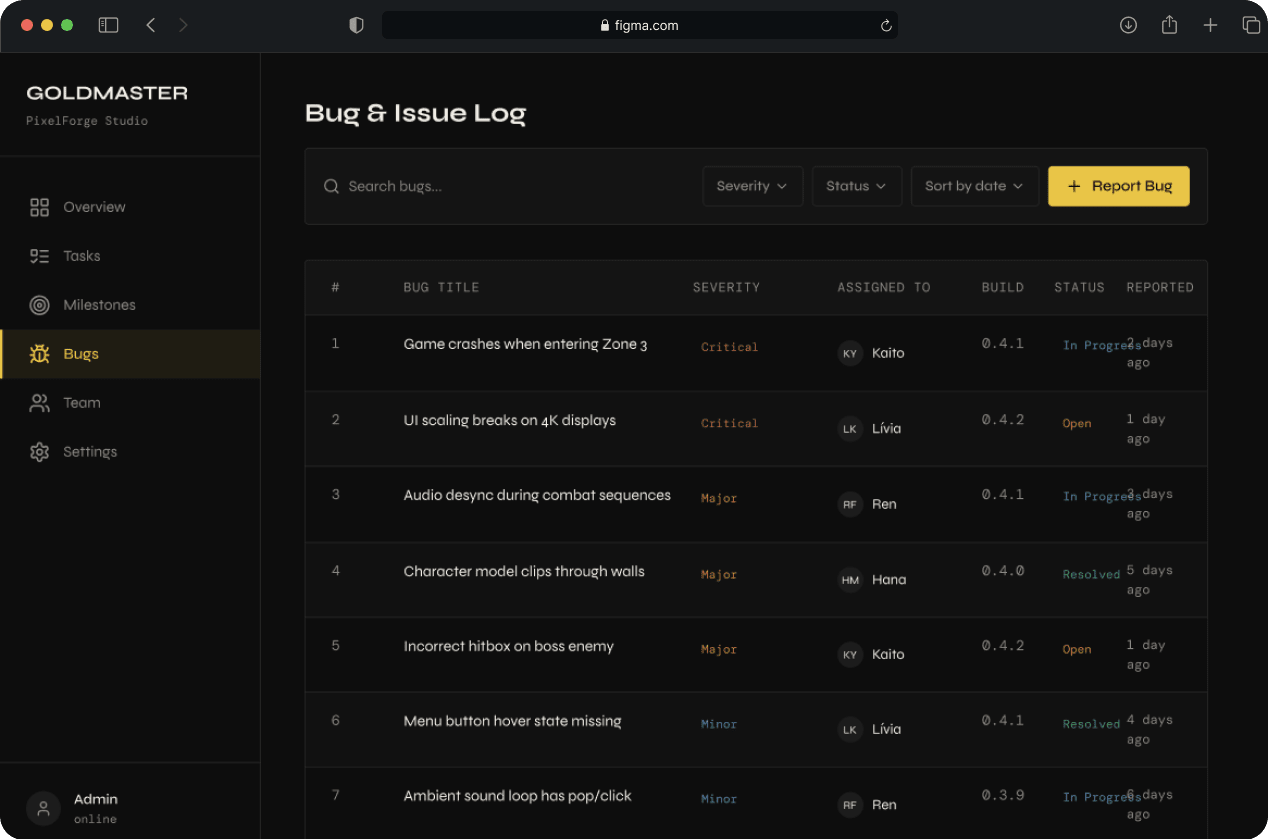
Task: Click the Admin profile avatar
Action: pos(43,808)
